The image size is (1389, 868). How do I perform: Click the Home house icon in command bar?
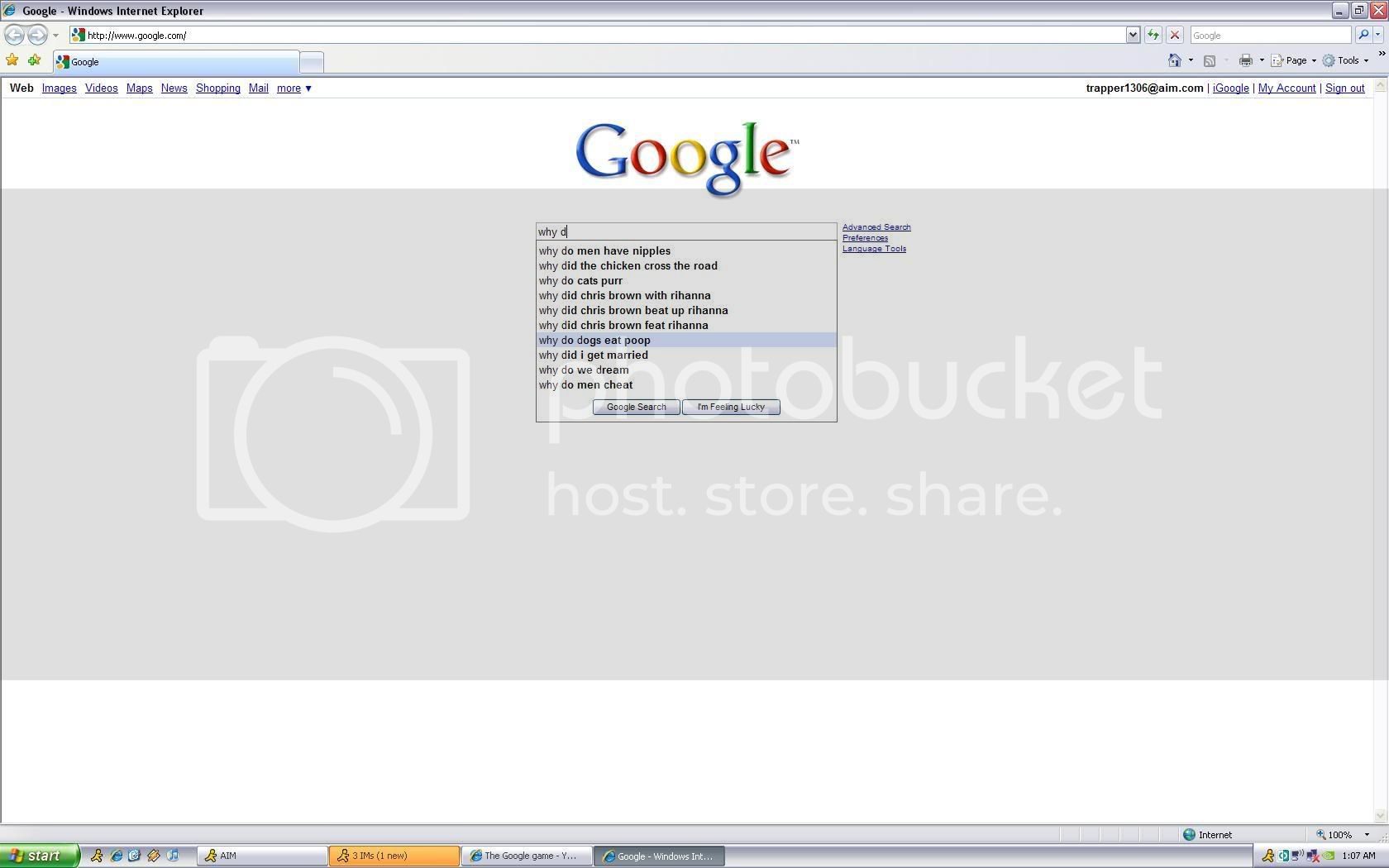pyautogui.click(x=1174, y=60)
